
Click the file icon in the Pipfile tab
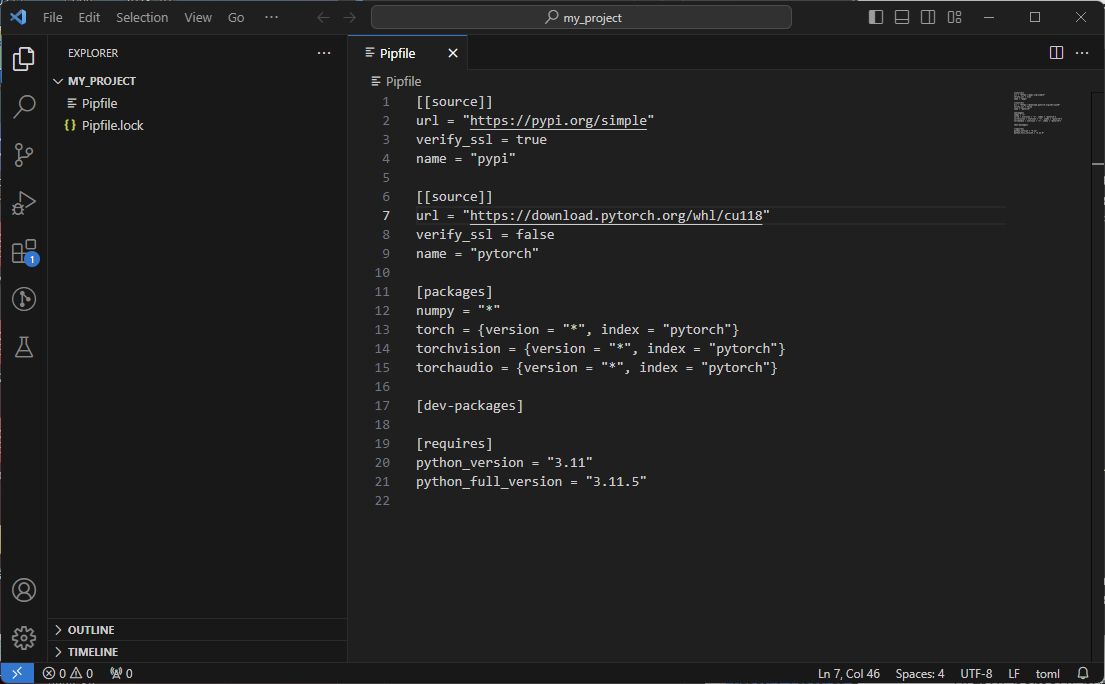click(x=370, y=53)
